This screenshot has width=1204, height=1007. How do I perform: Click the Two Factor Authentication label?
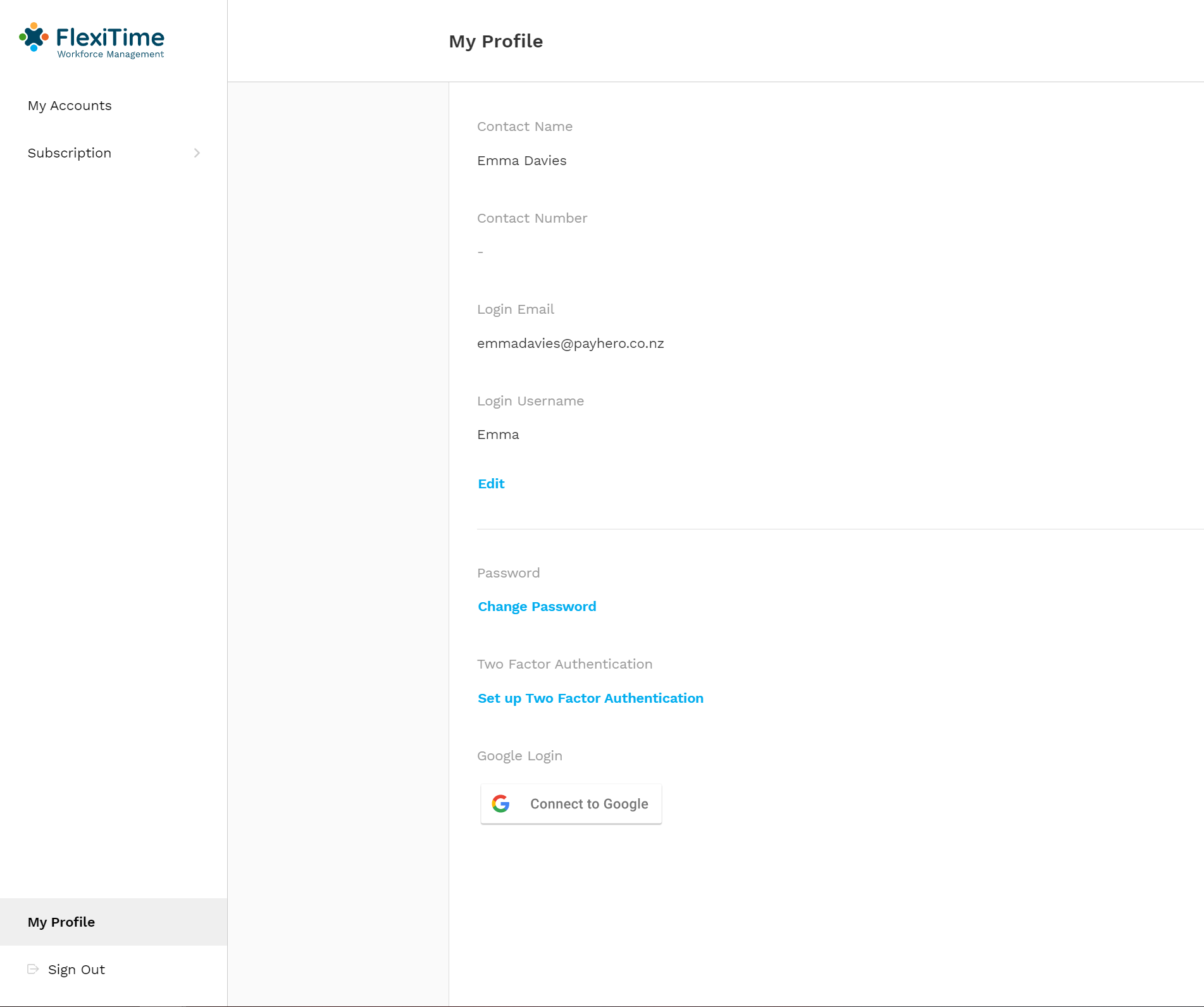click(x=564, y=664)
